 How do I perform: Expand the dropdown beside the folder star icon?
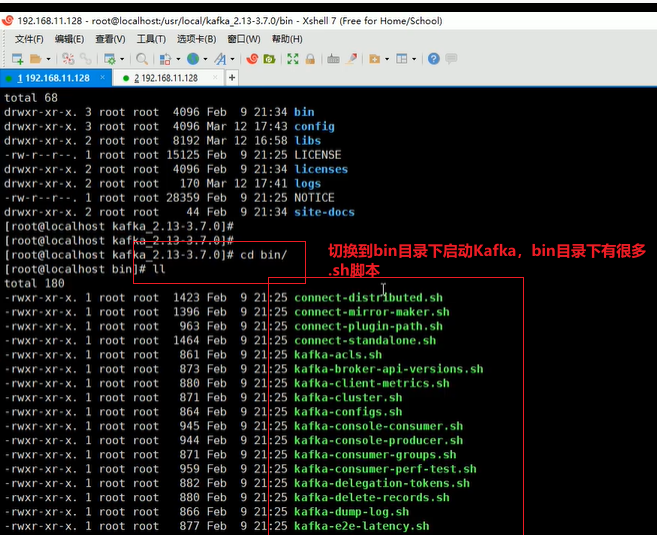pos(387,59)
